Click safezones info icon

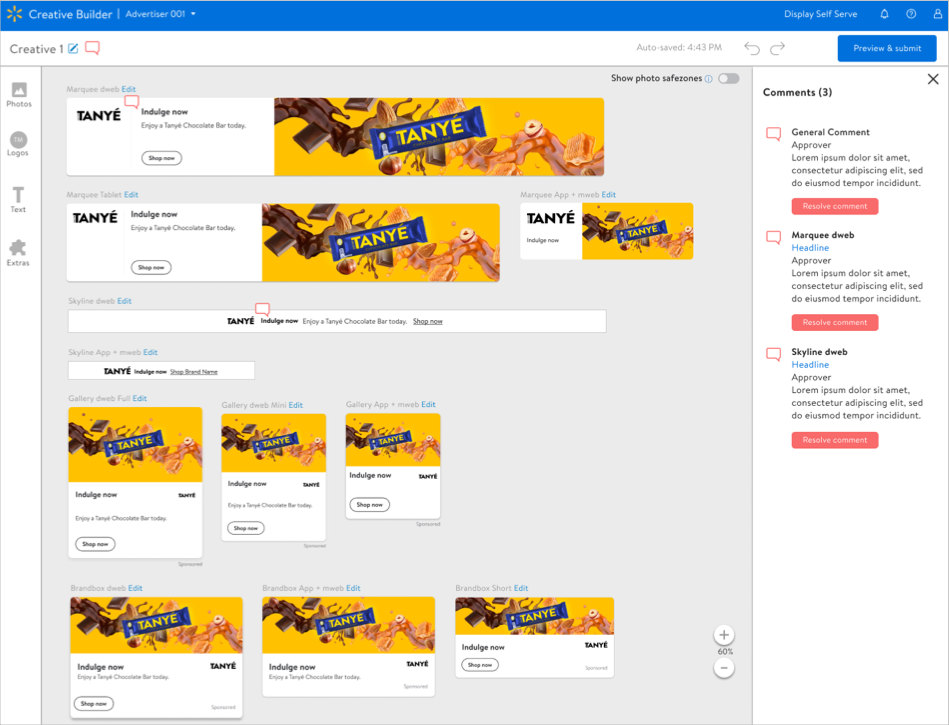click(709, 79)
